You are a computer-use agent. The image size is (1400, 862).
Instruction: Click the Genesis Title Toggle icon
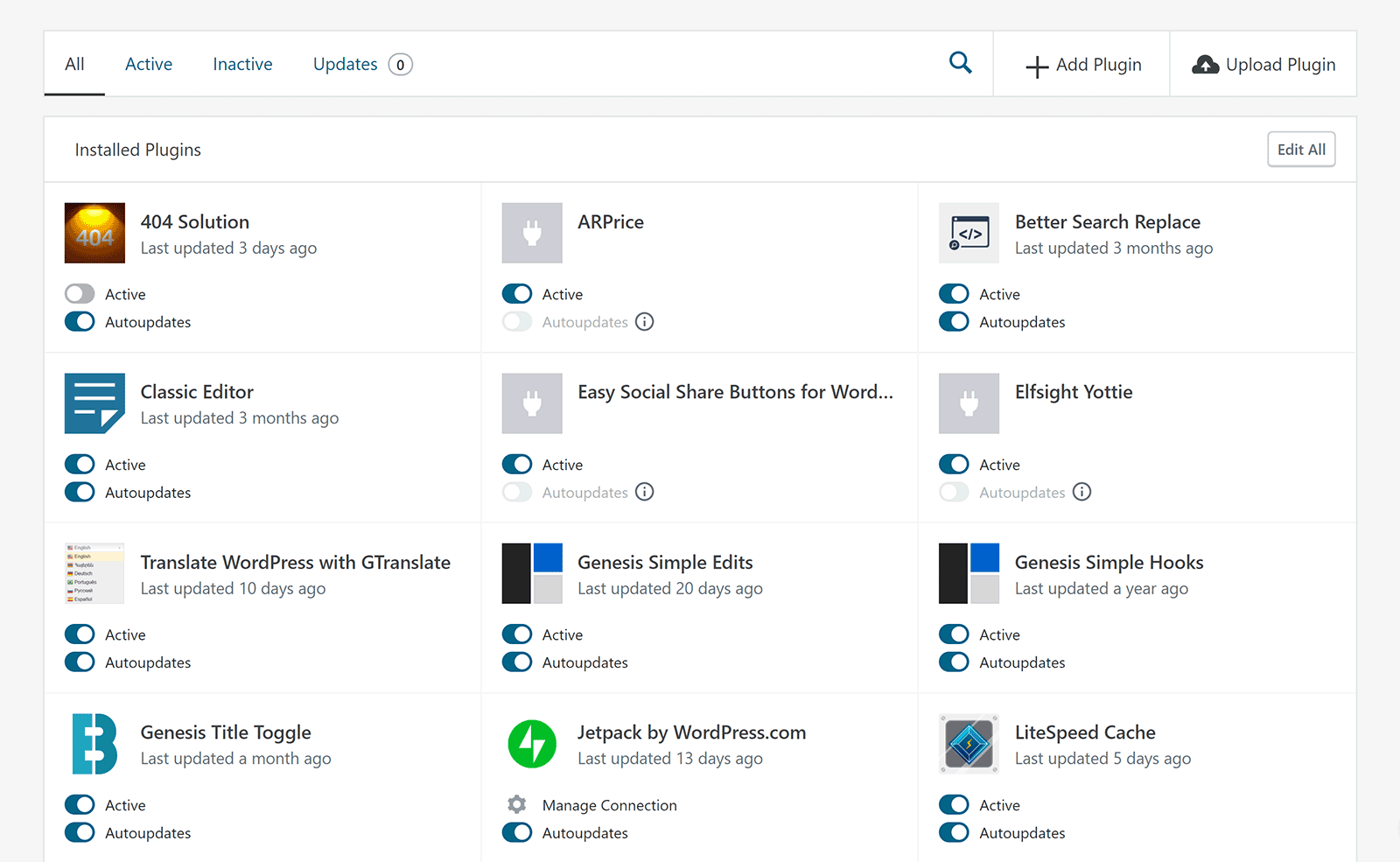coord(94,744)
